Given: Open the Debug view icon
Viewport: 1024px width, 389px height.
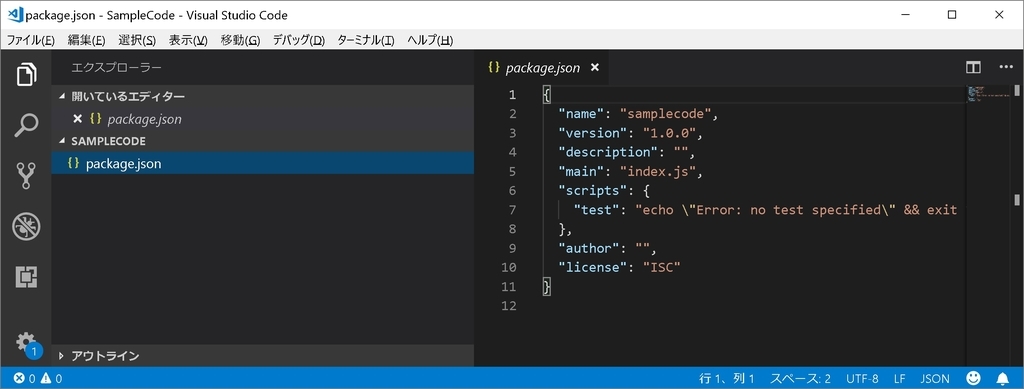Looking at the screenshot, I should (26, 226).
